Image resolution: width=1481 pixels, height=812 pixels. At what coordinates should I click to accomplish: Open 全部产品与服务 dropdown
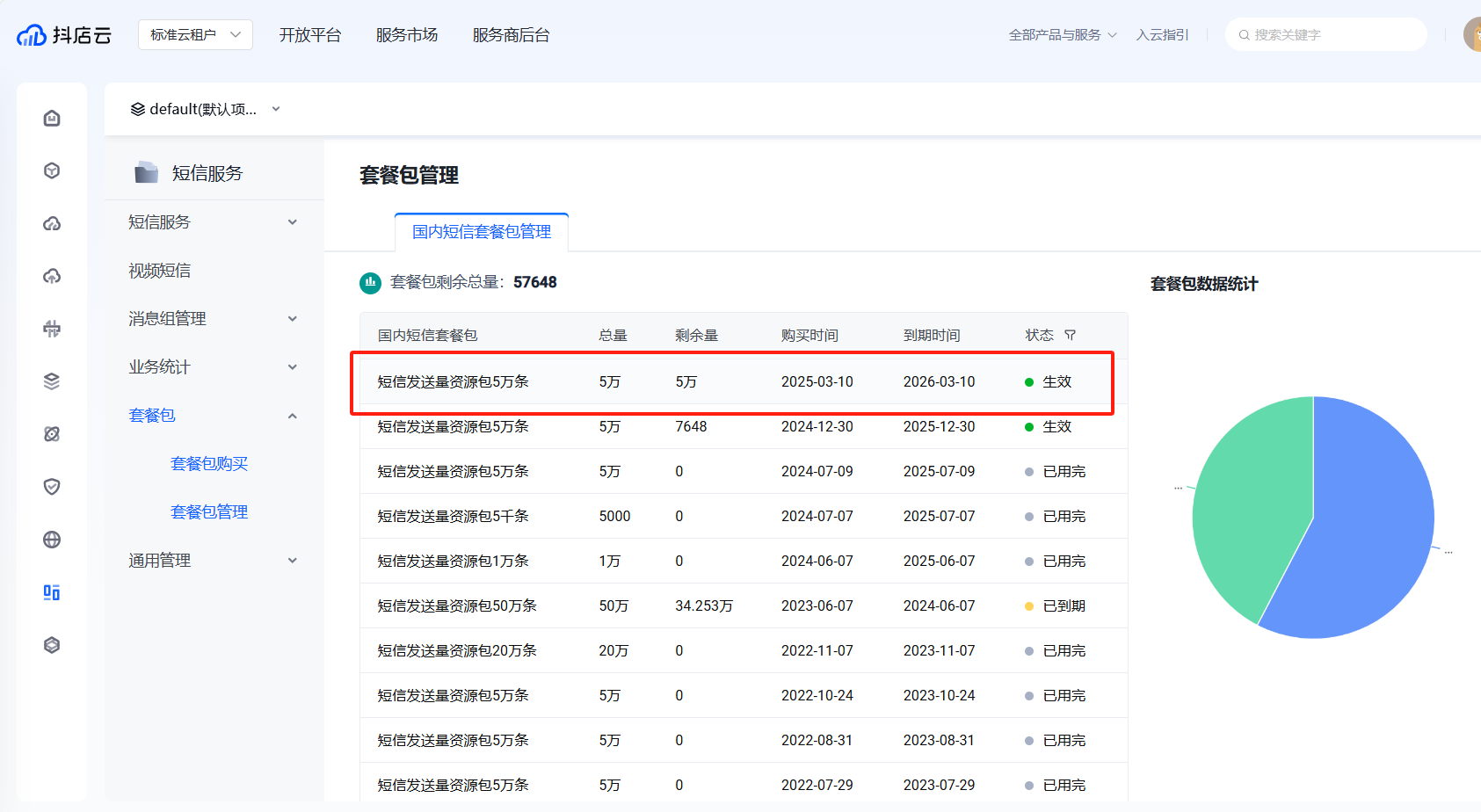coord(1062,35)
